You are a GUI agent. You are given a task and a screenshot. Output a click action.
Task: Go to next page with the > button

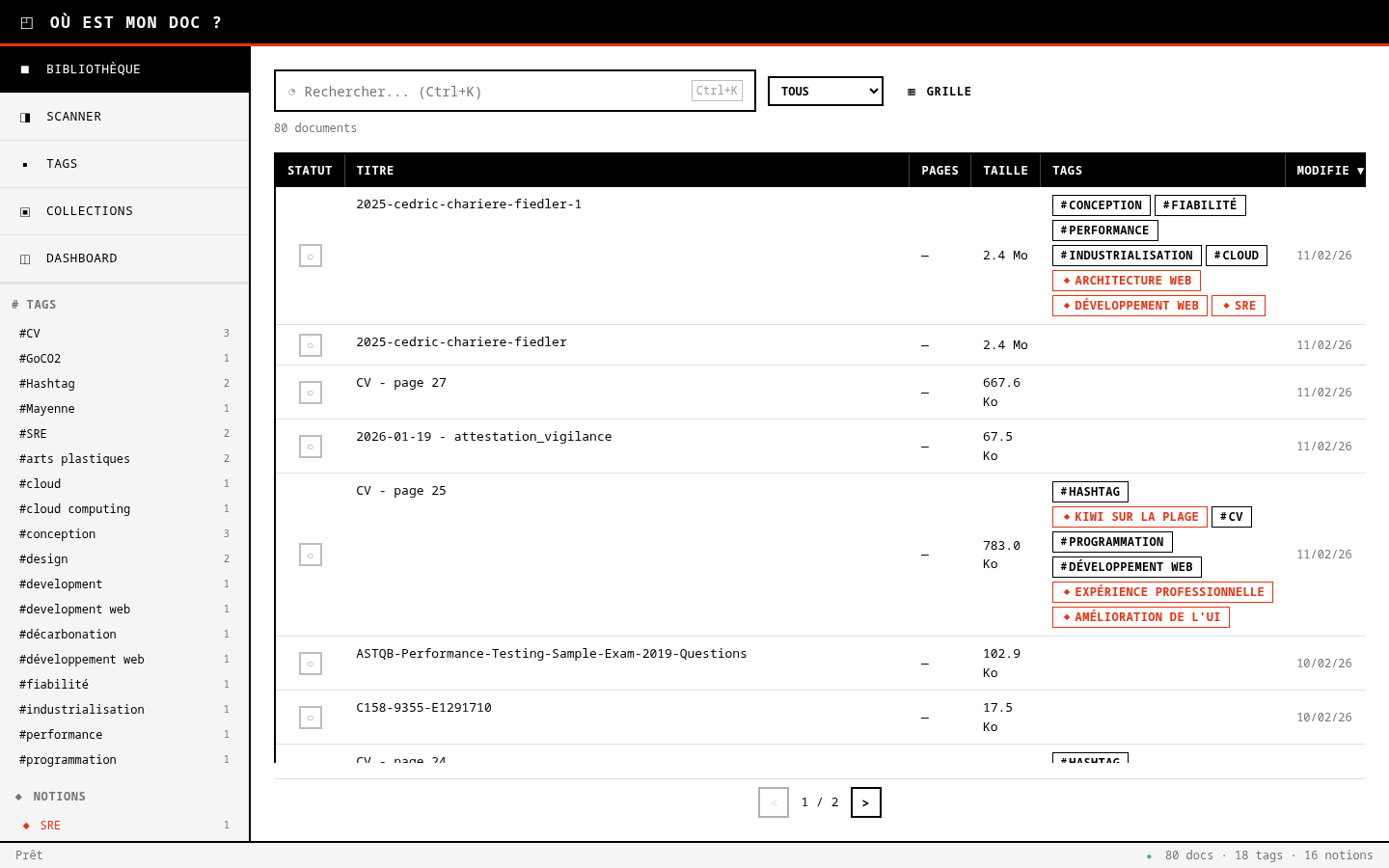[865, 802]
